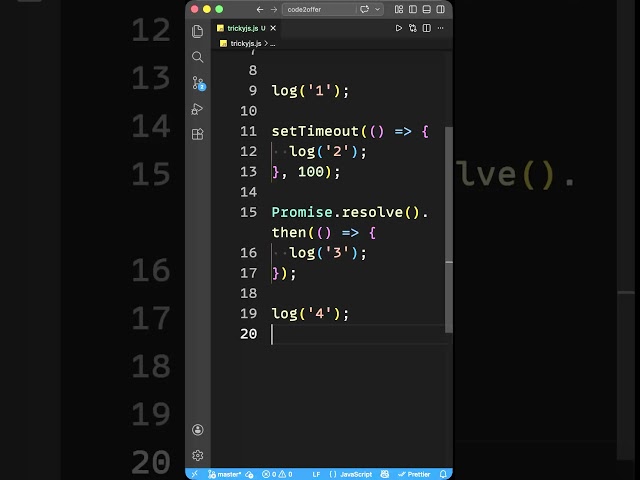
Task: Select JavaScript language mode
Action: coord(356,474)
